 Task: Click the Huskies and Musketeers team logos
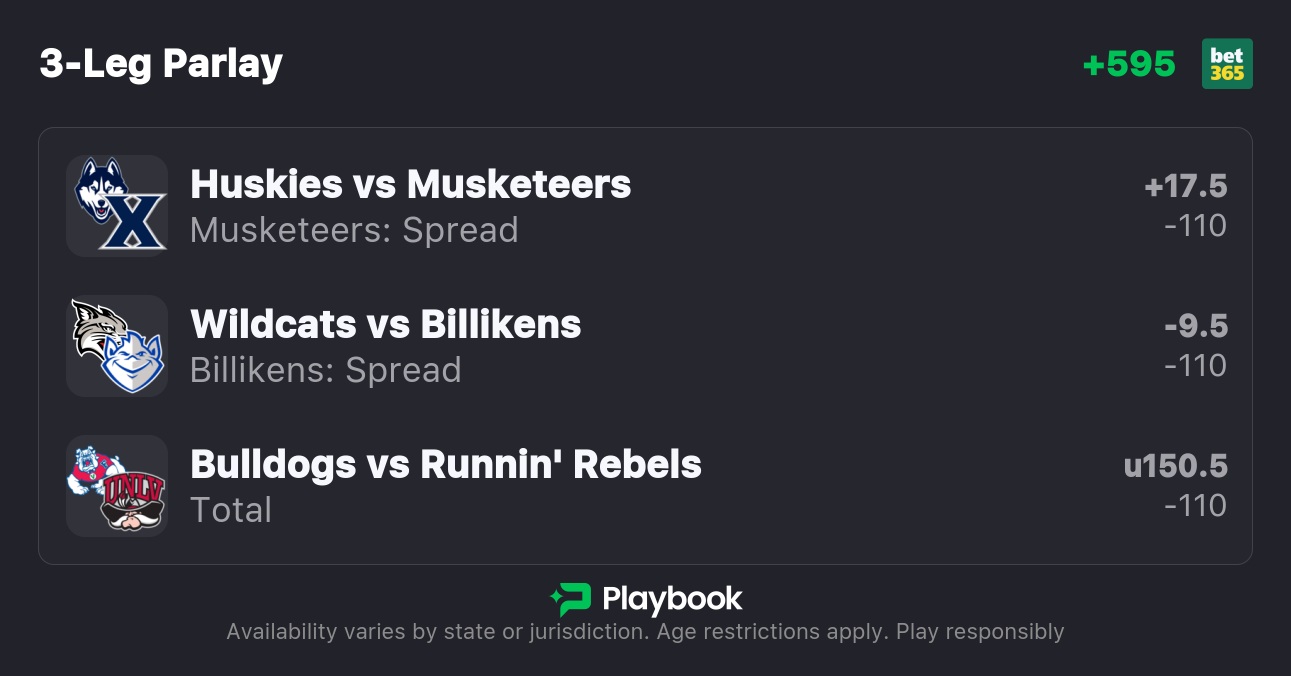click(x=117, y=205)
